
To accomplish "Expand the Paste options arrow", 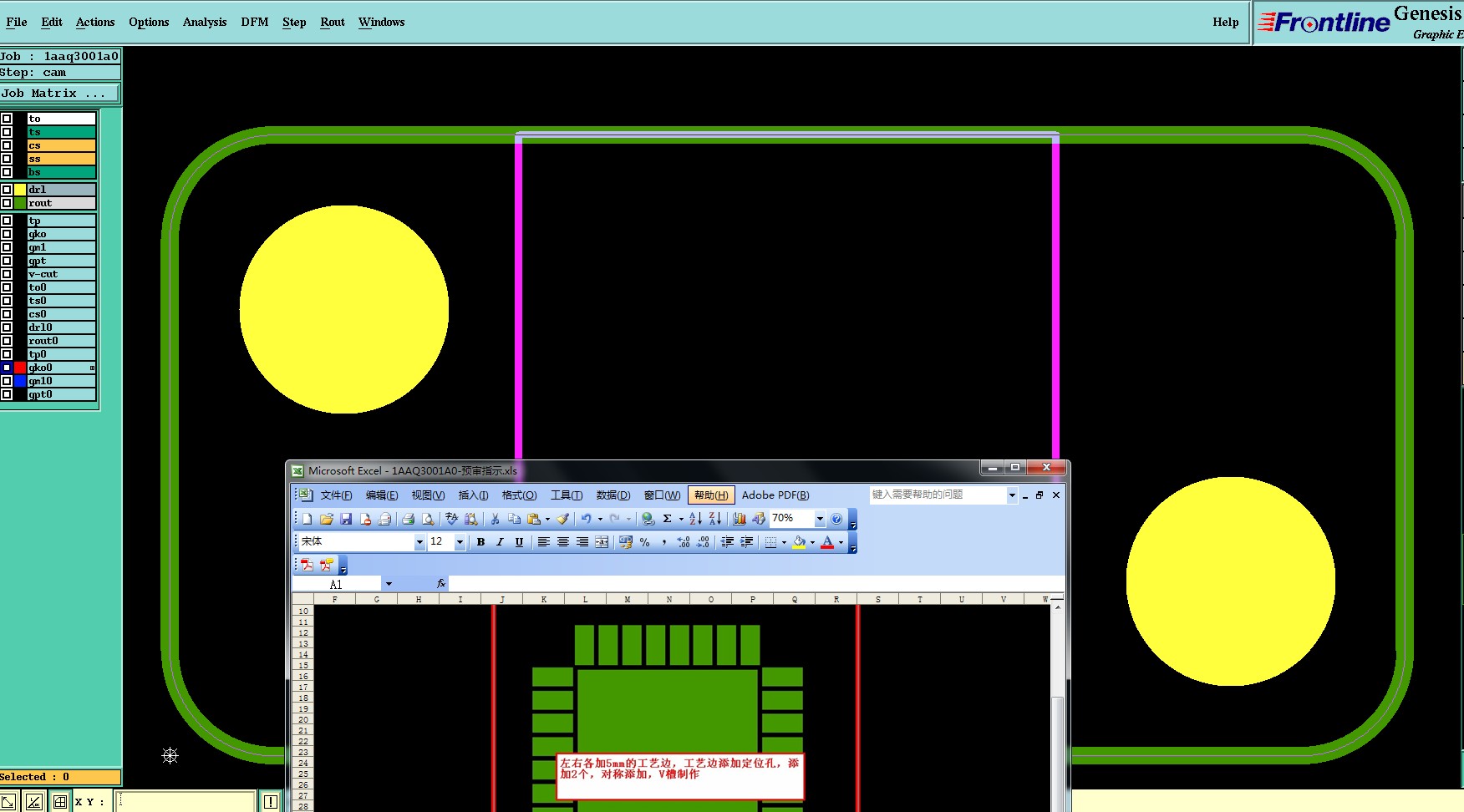I will [547, 519].
